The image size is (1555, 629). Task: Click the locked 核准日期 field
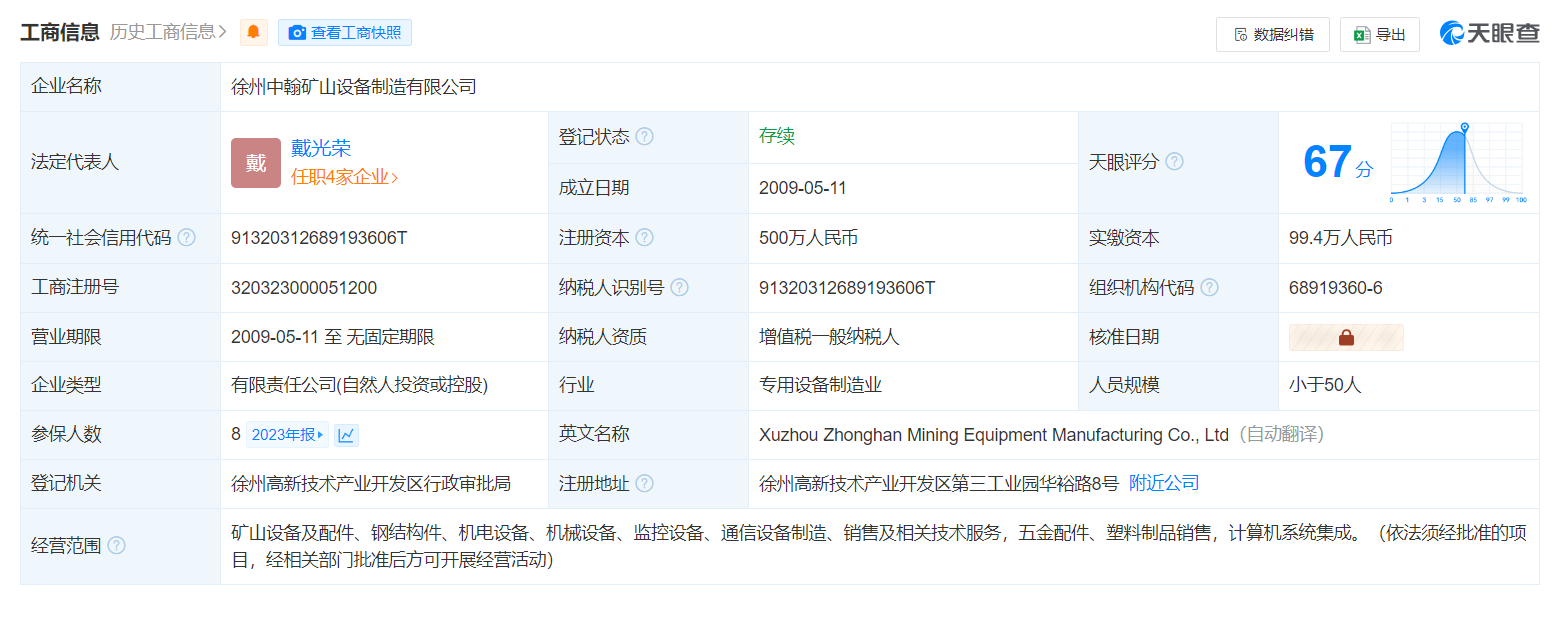[1346, 337]
